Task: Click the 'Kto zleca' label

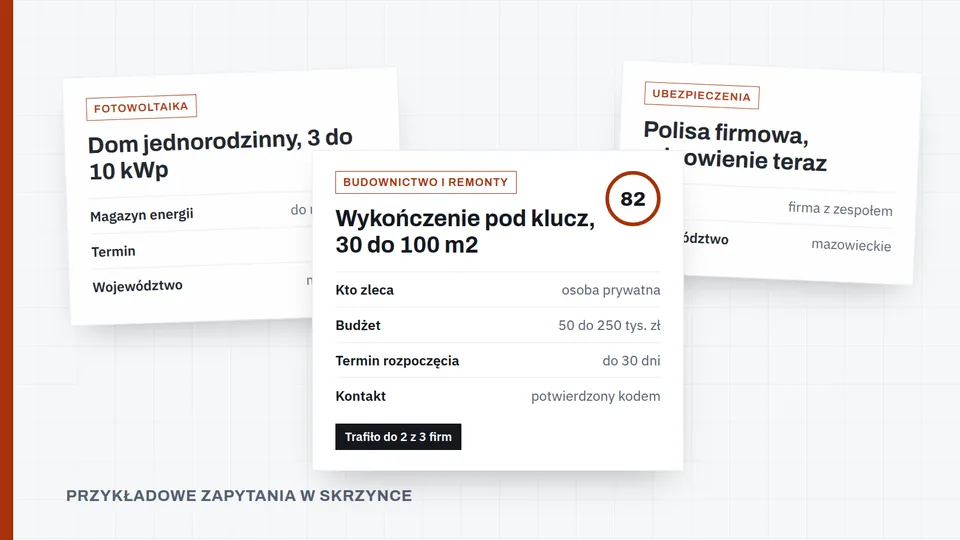Action: tap(364, 290)
